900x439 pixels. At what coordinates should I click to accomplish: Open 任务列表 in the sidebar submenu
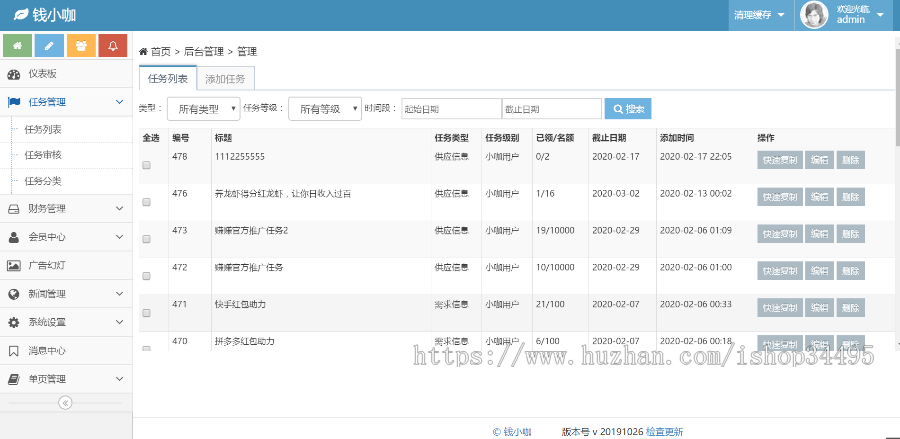43,130
